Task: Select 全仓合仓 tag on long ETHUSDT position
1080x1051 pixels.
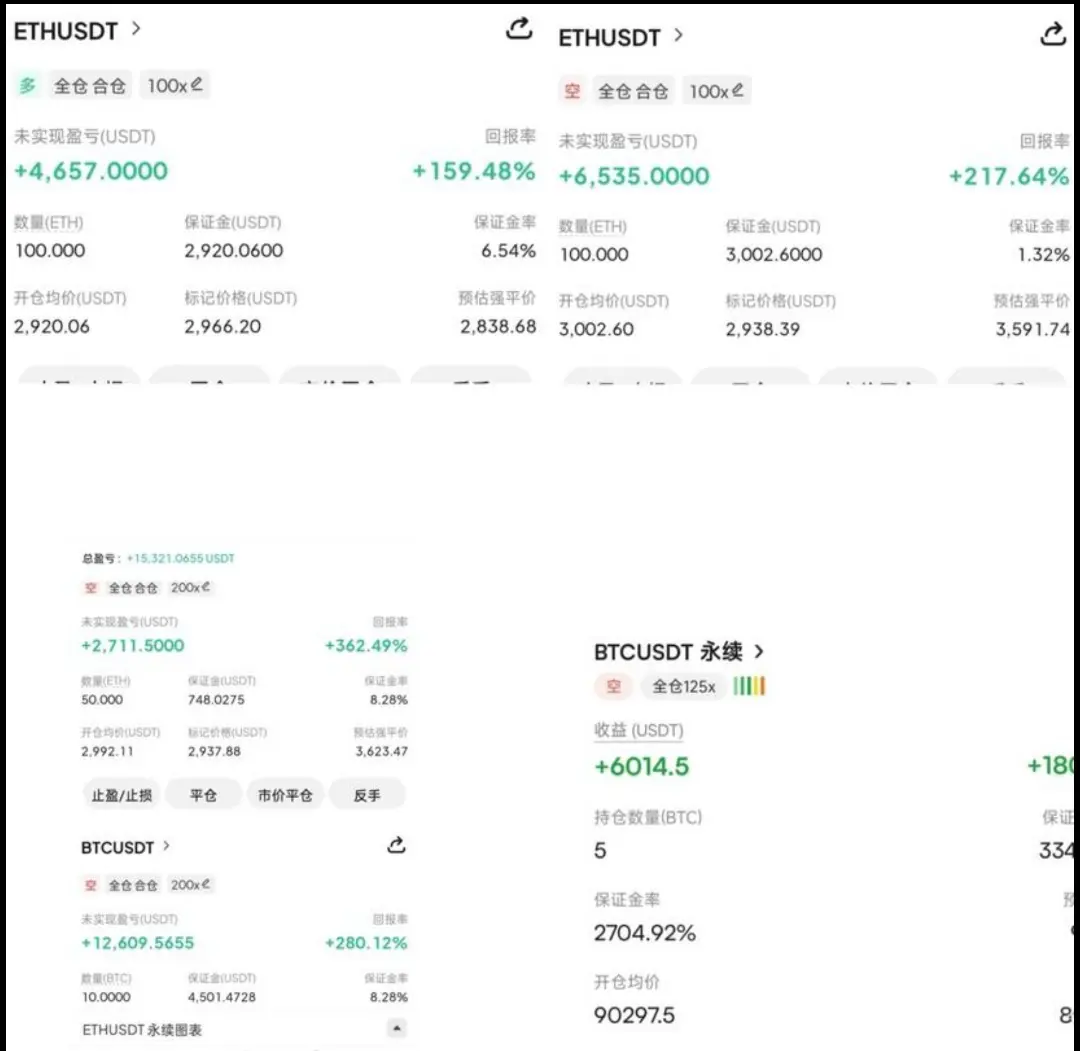Action: point(90,86)
